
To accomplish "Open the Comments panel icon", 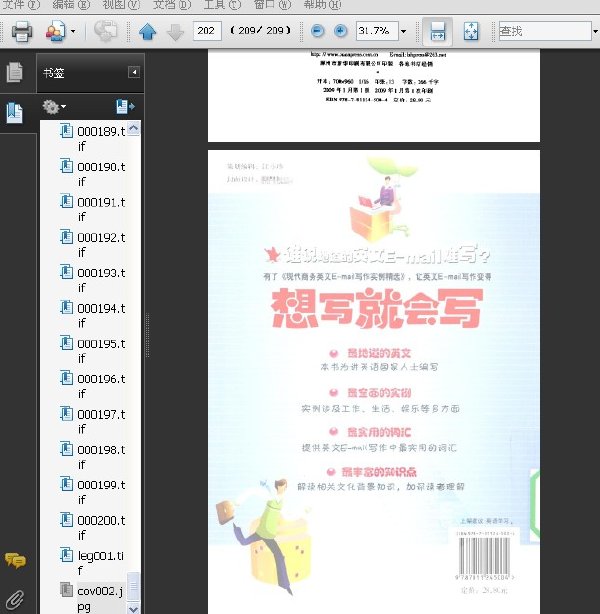I will pos(15,560).
